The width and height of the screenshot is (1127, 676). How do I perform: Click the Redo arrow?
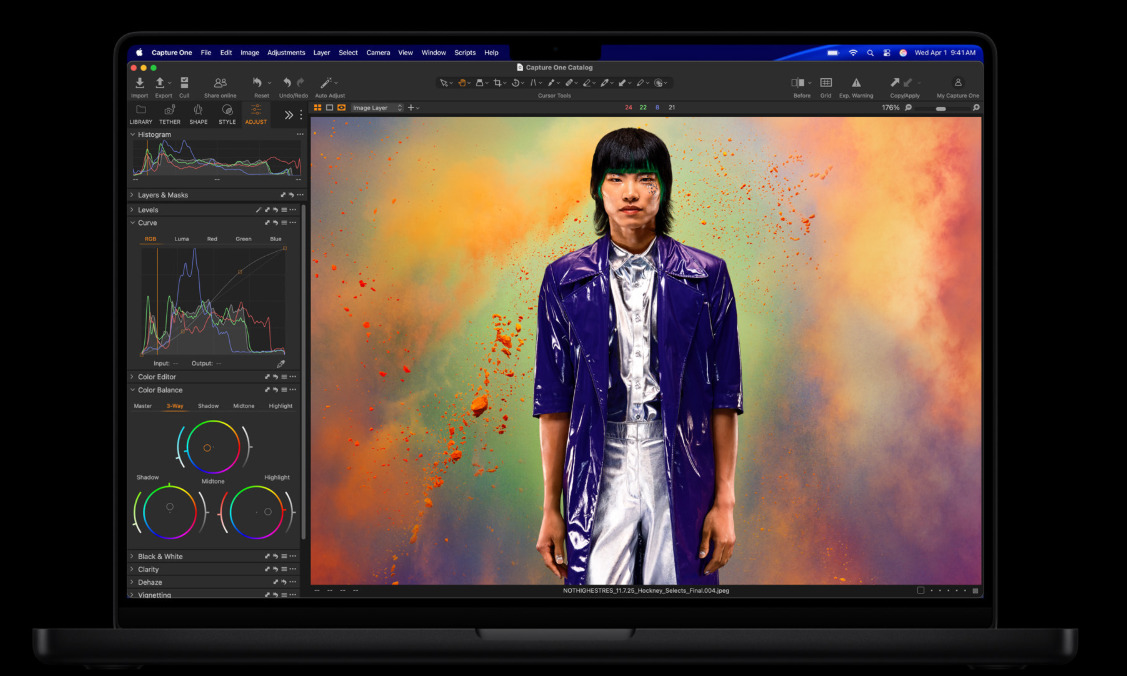[x=300, y=83]
